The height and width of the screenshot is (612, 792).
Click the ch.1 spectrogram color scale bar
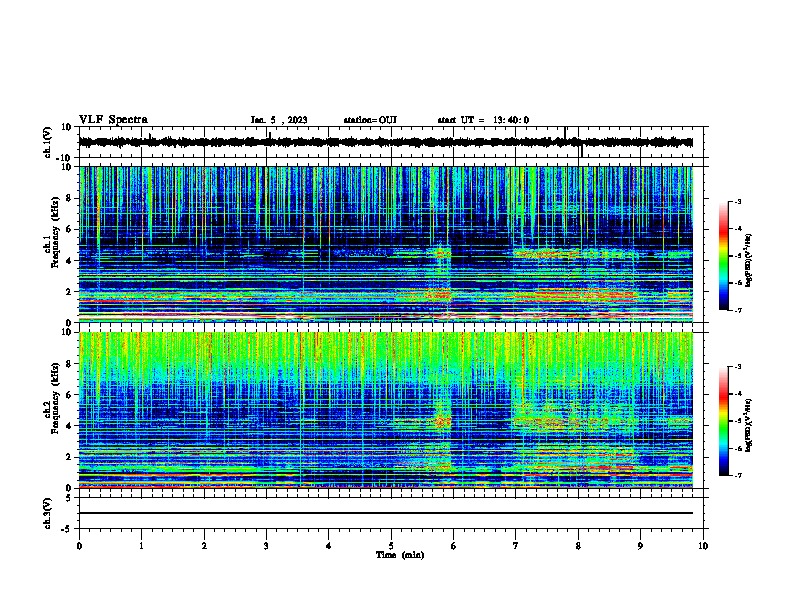(723, 256)
